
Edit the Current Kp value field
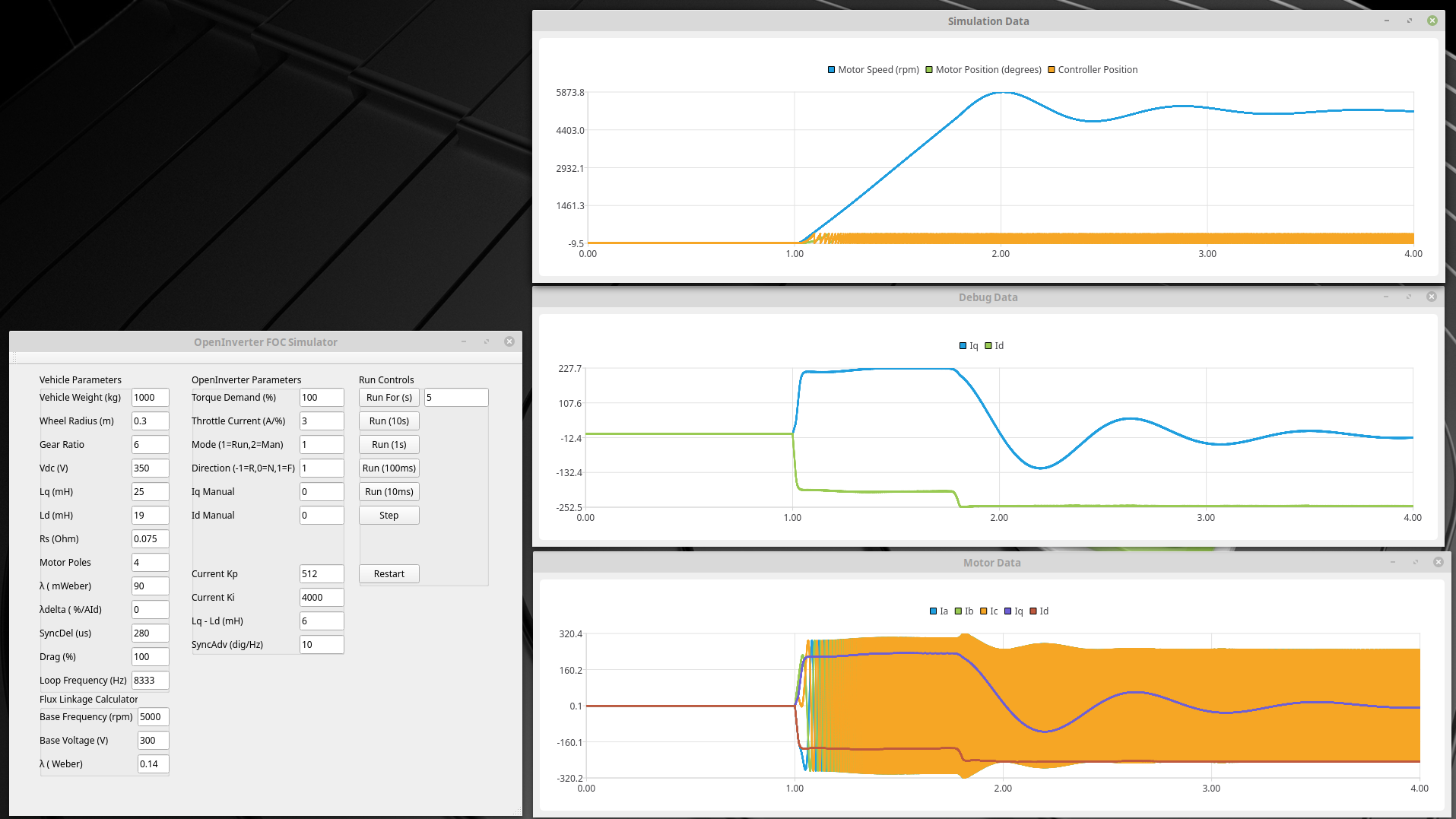pos(321,574)
